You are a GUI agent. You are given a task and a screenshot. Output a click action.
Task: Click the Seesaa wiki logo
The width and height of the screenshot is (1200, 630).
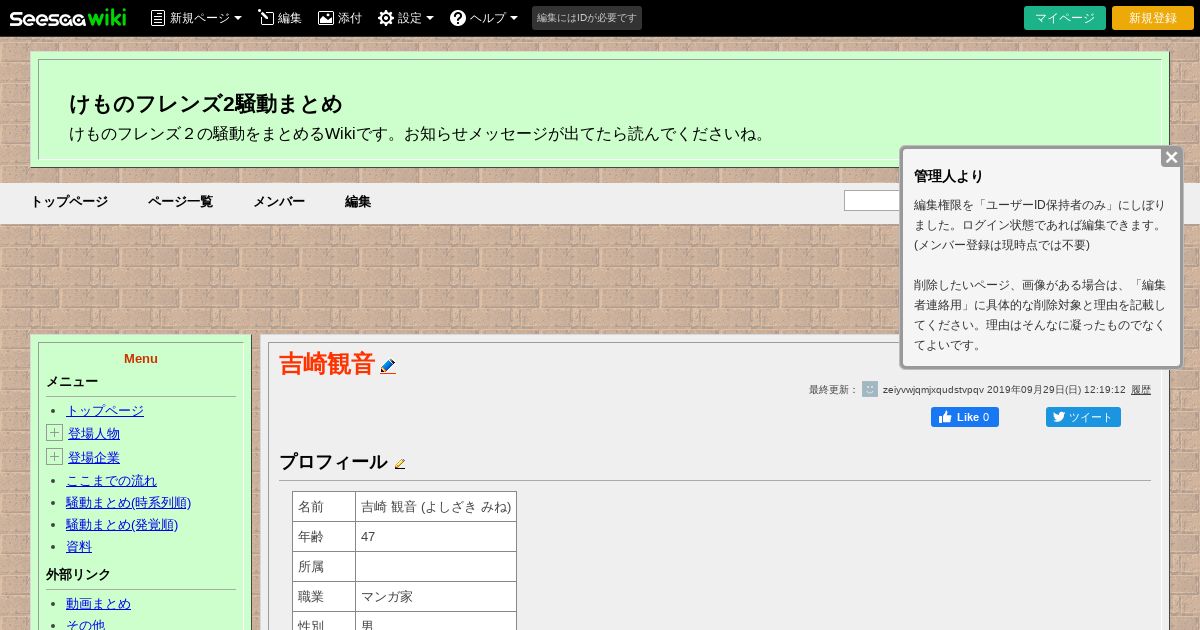68,18
